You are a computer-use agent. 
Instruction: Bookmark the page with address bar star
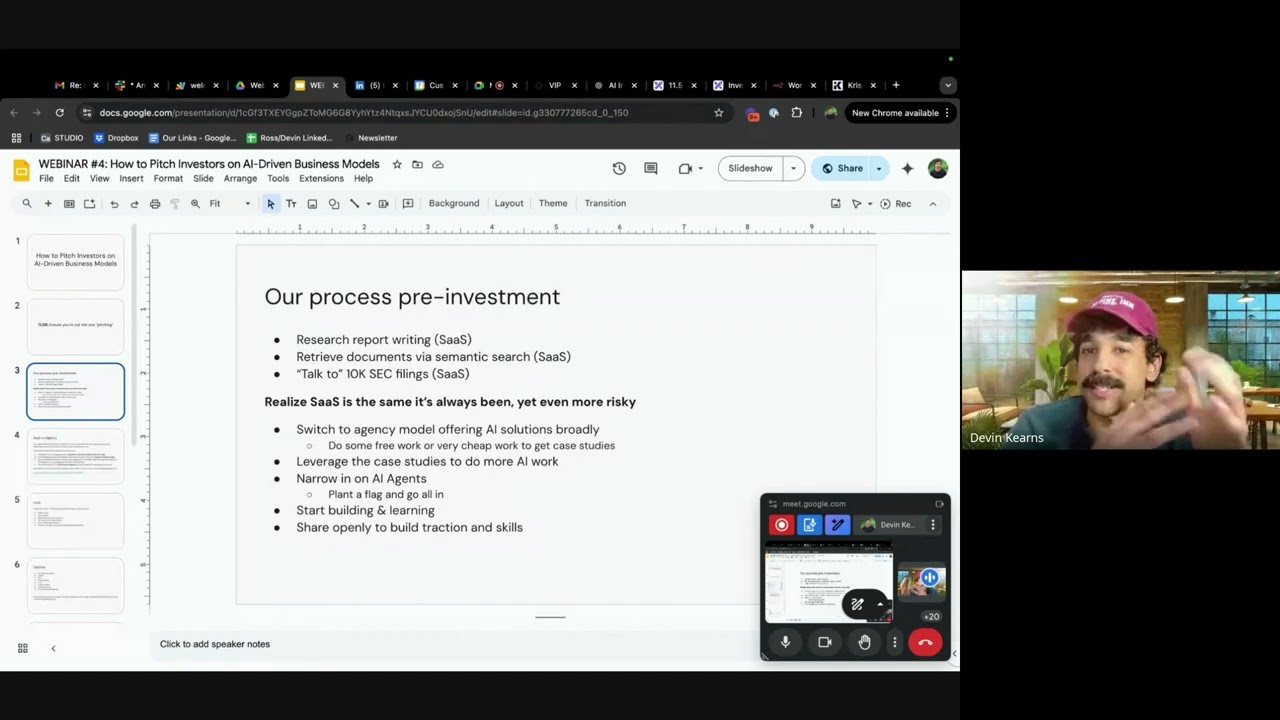(718, 113)
